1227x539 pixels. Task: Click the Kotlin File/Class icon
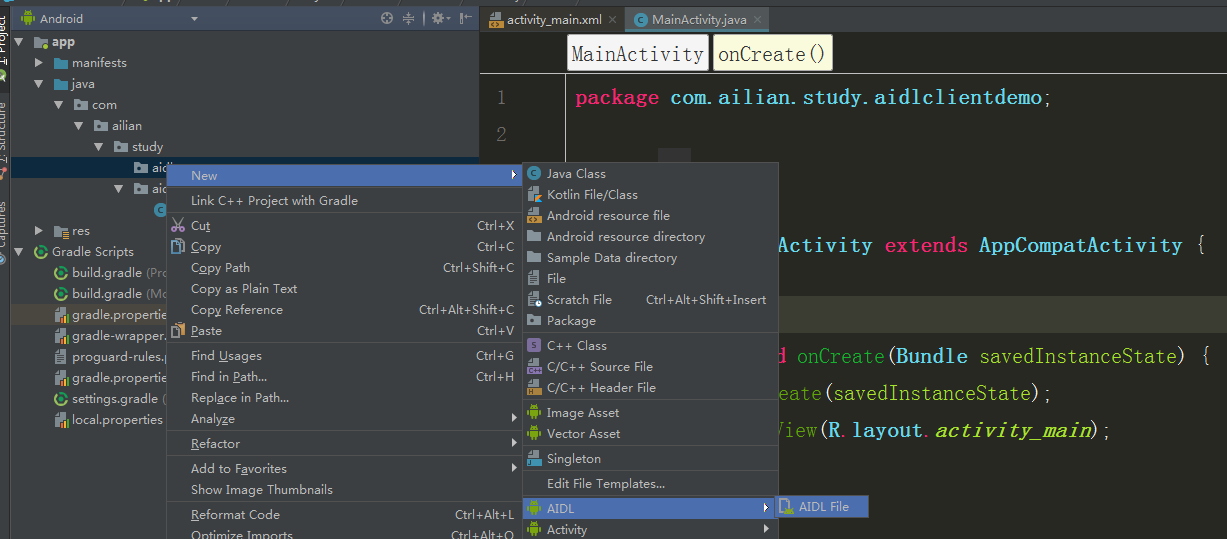pos(534,195)
